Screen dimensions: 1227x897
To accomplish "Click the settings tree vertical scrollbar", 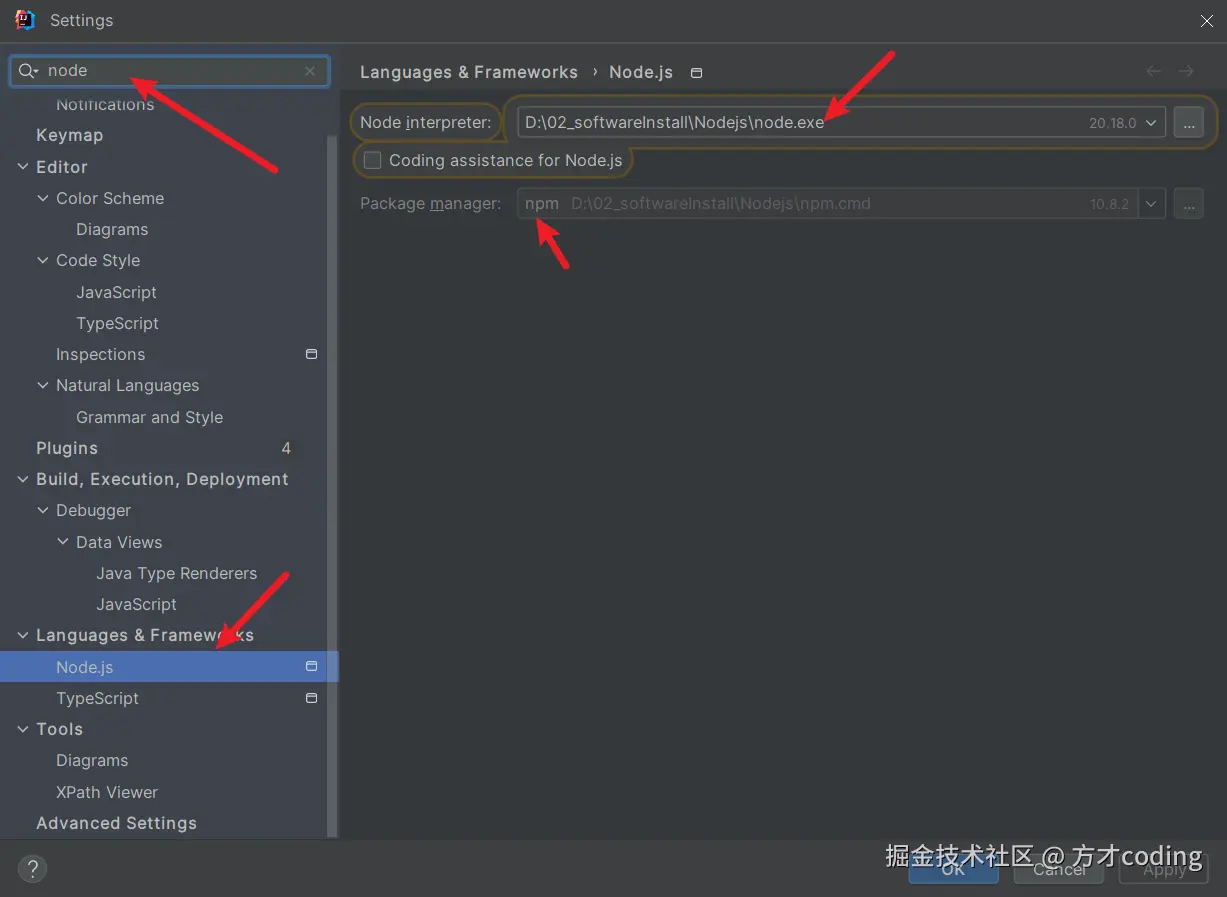I will 332,485.
